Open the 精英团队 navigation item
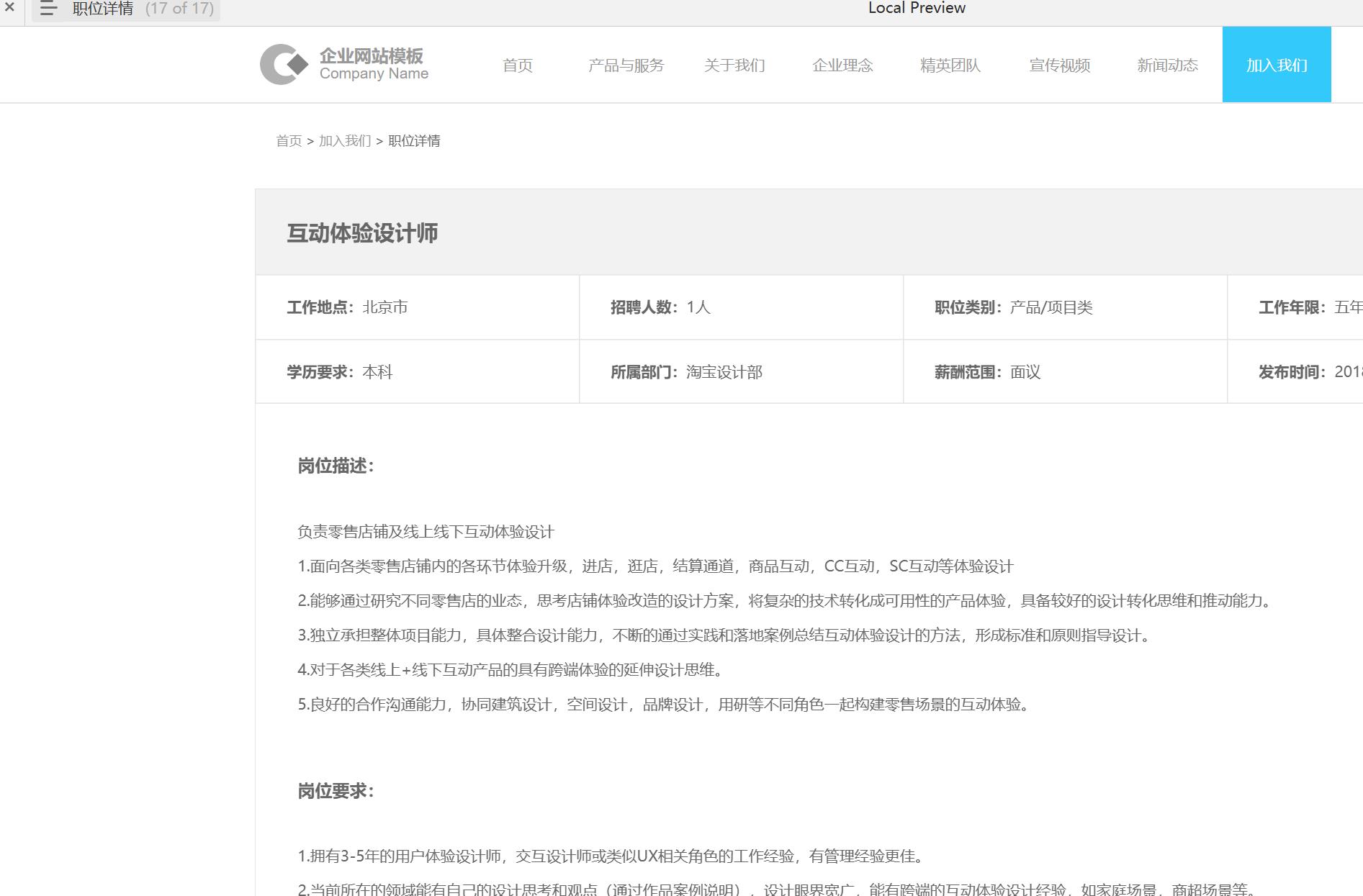1363x896 pixels. (x=950, y=65)
